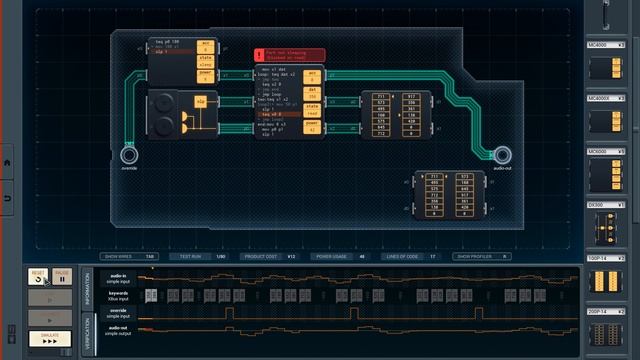
Task: Open the Information tab
Action: (87, 289)
